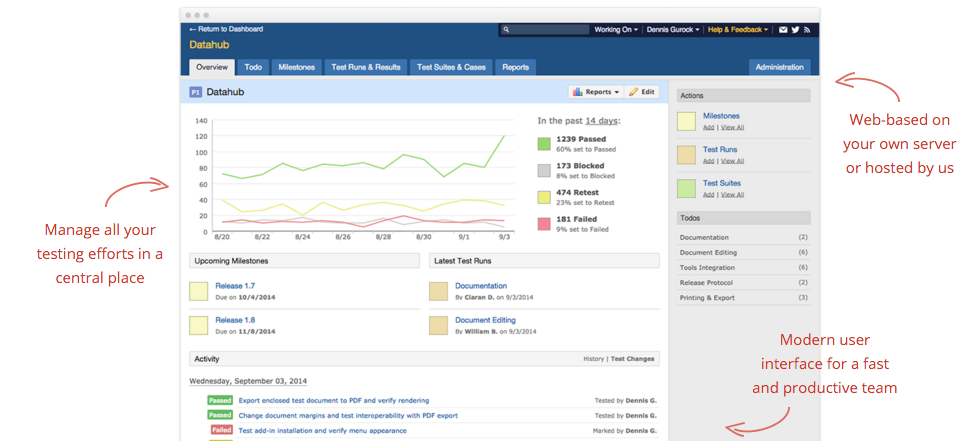
Task: Expand the Help & Feedback menu
Action: [738, 29]
